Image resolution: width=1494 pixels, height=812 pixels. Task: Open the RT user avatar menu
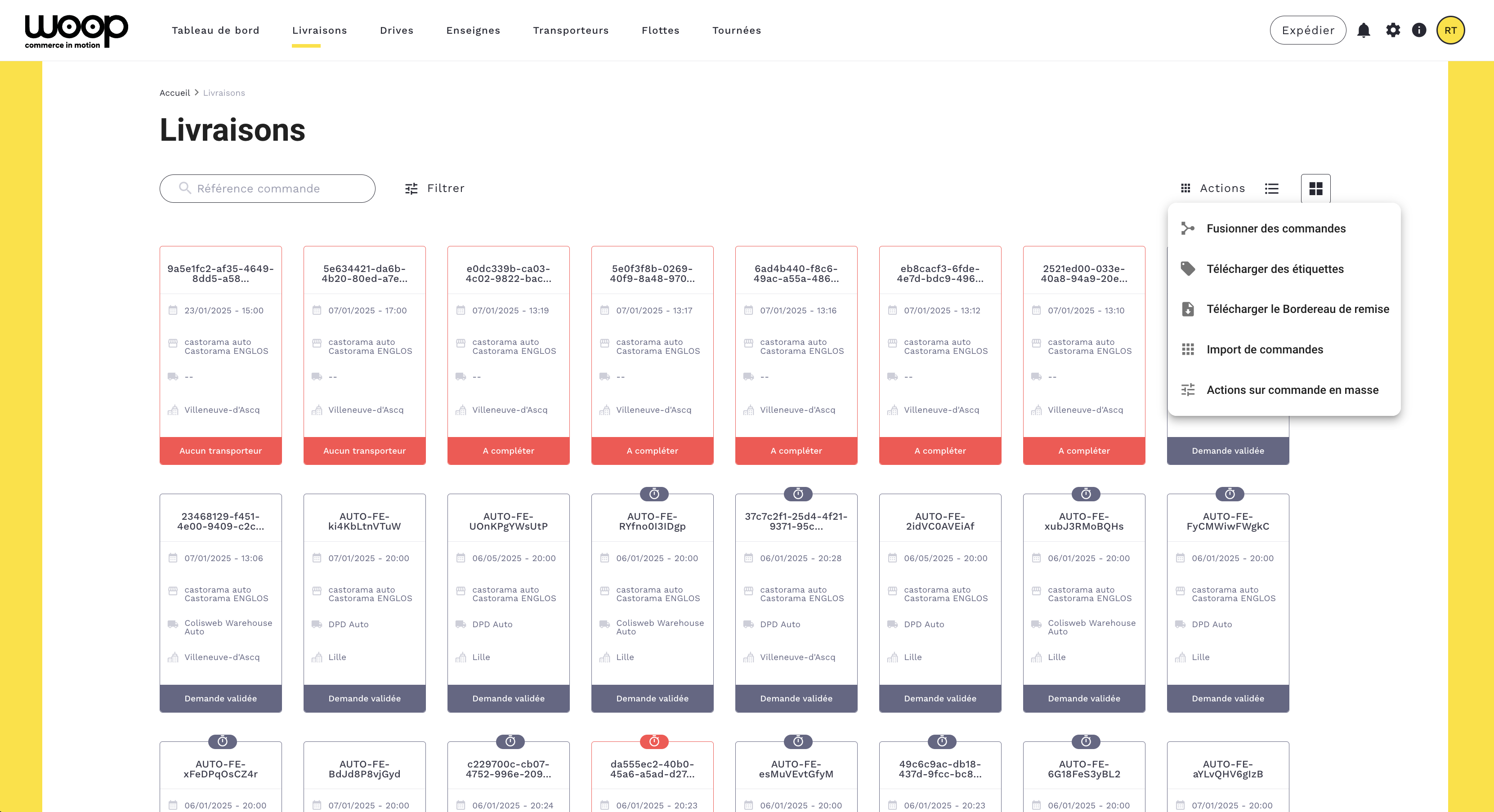(1450, 30)
